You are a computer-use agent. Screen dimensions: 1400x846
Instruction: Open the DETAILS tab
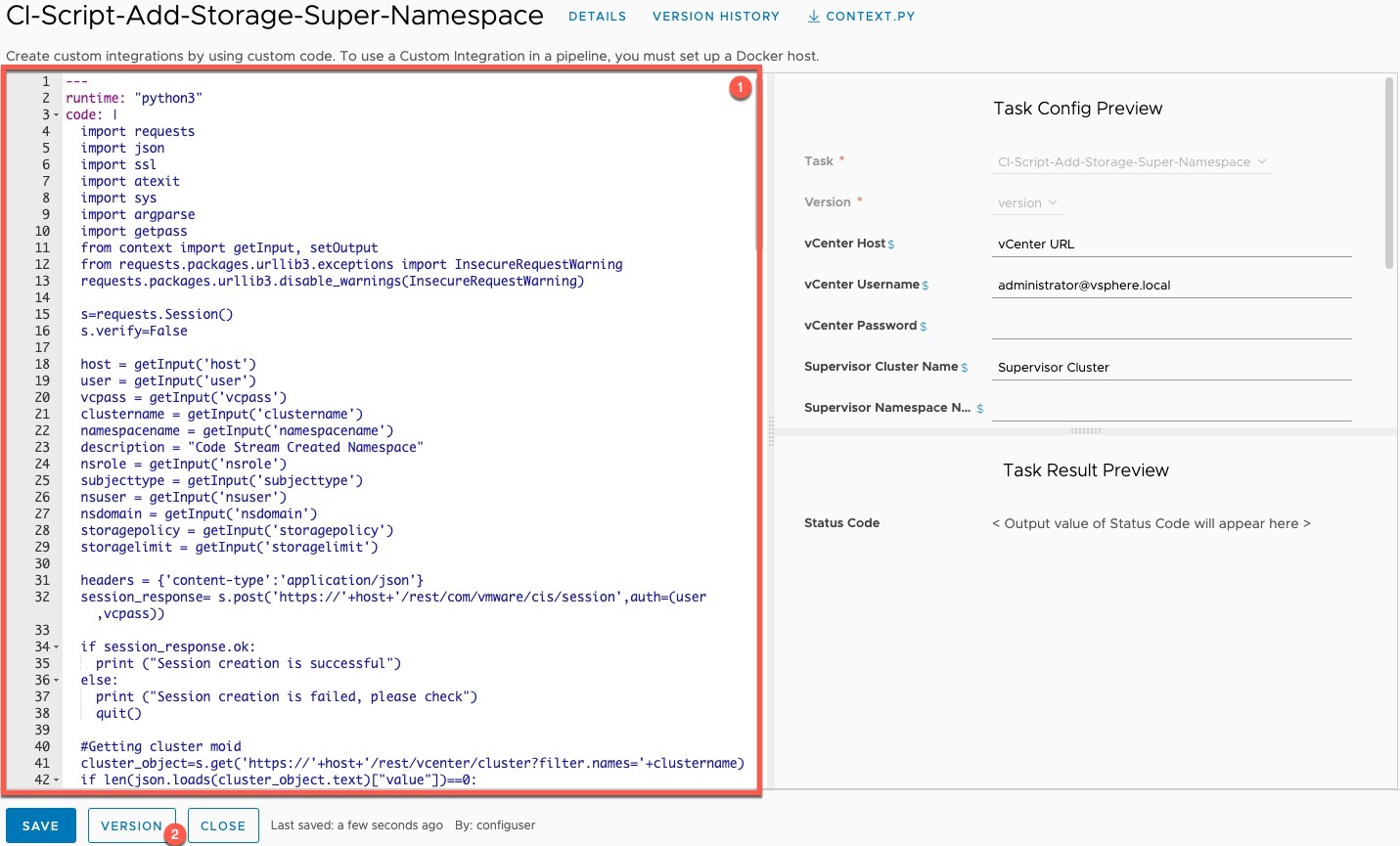(597, 17)
